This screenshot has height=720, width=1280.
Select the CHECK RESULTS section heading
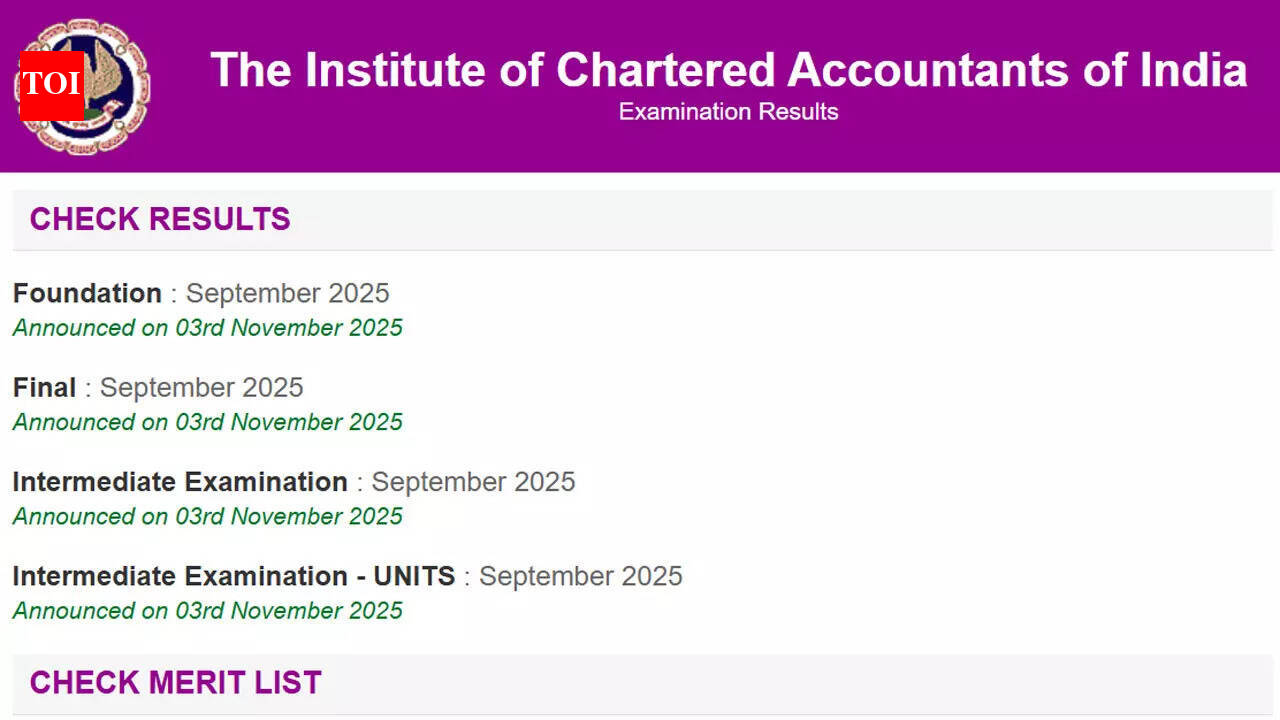click(x=160, y=219)
